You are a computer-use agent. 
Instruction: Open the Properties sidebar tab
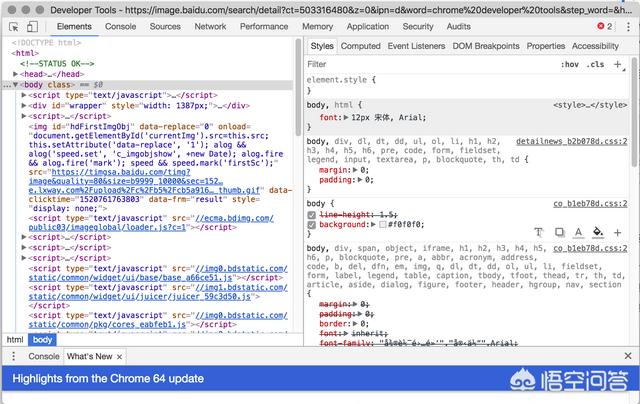point(546,46)
